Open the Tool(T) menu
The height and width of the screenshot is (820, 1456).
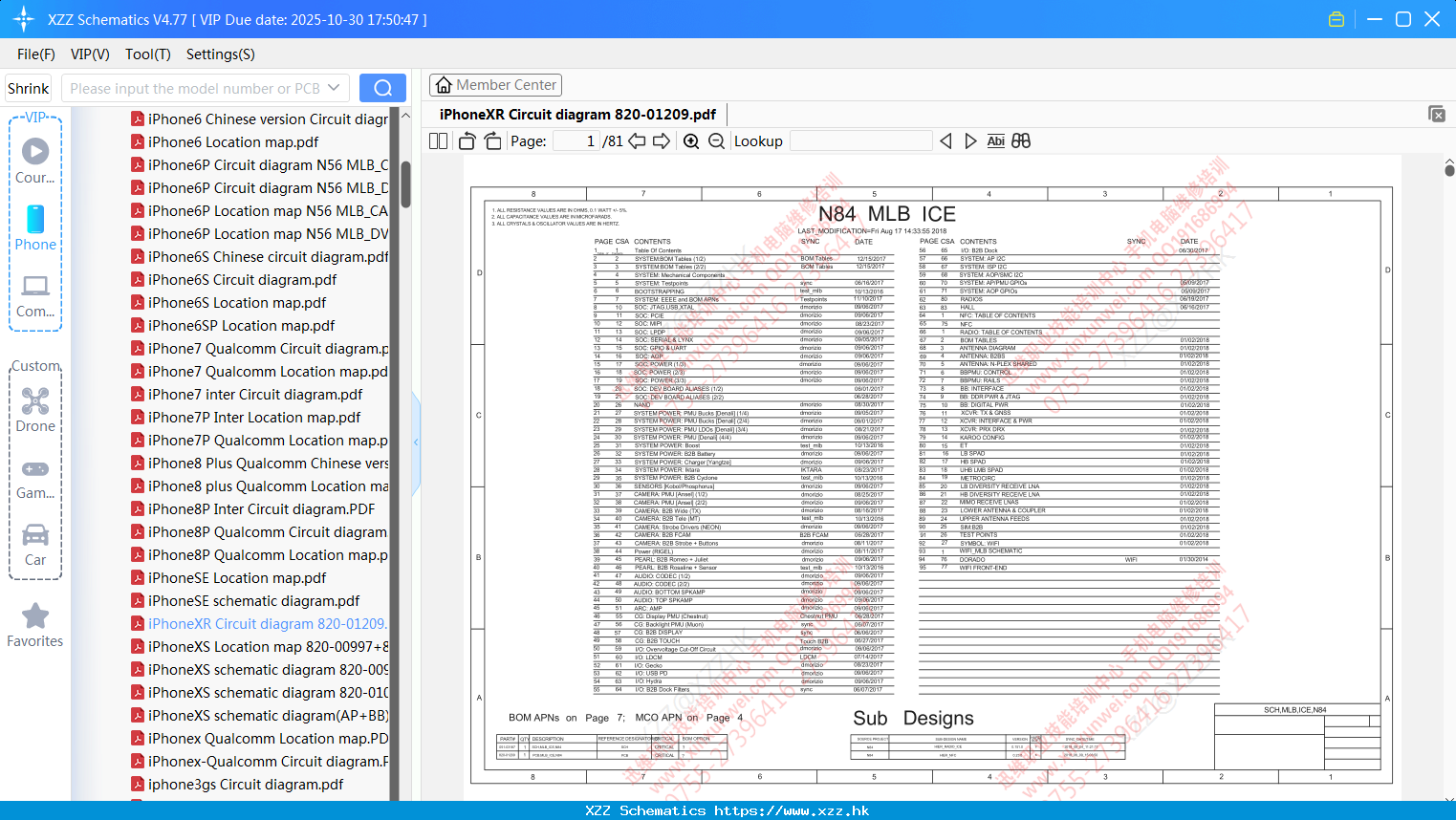148,54
